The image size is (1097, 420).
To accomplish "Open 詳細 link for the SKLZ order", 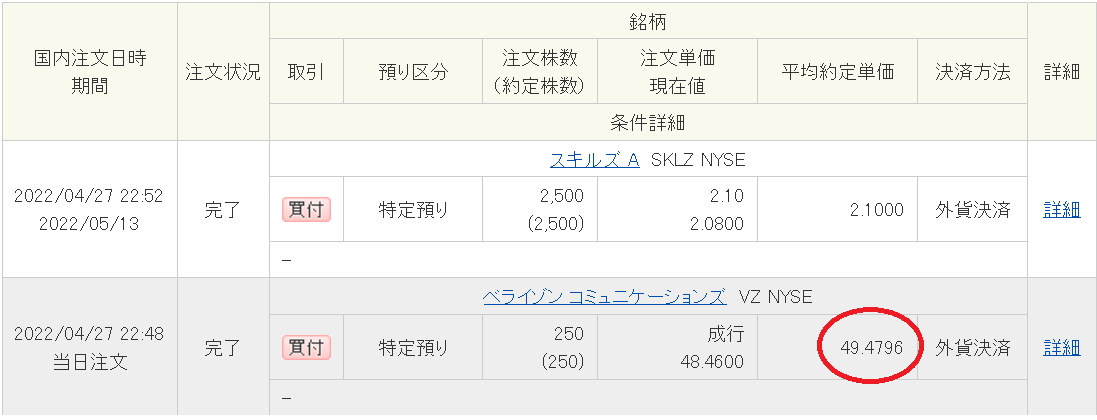I will point(1061,210).
